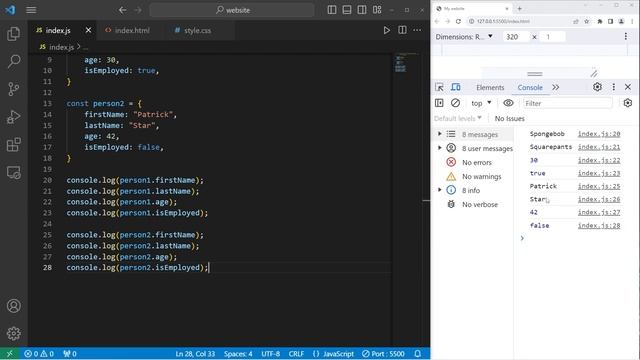The image size is (640, 360).
Task: Open the Source Control view
Action: (x=13, y=89)
